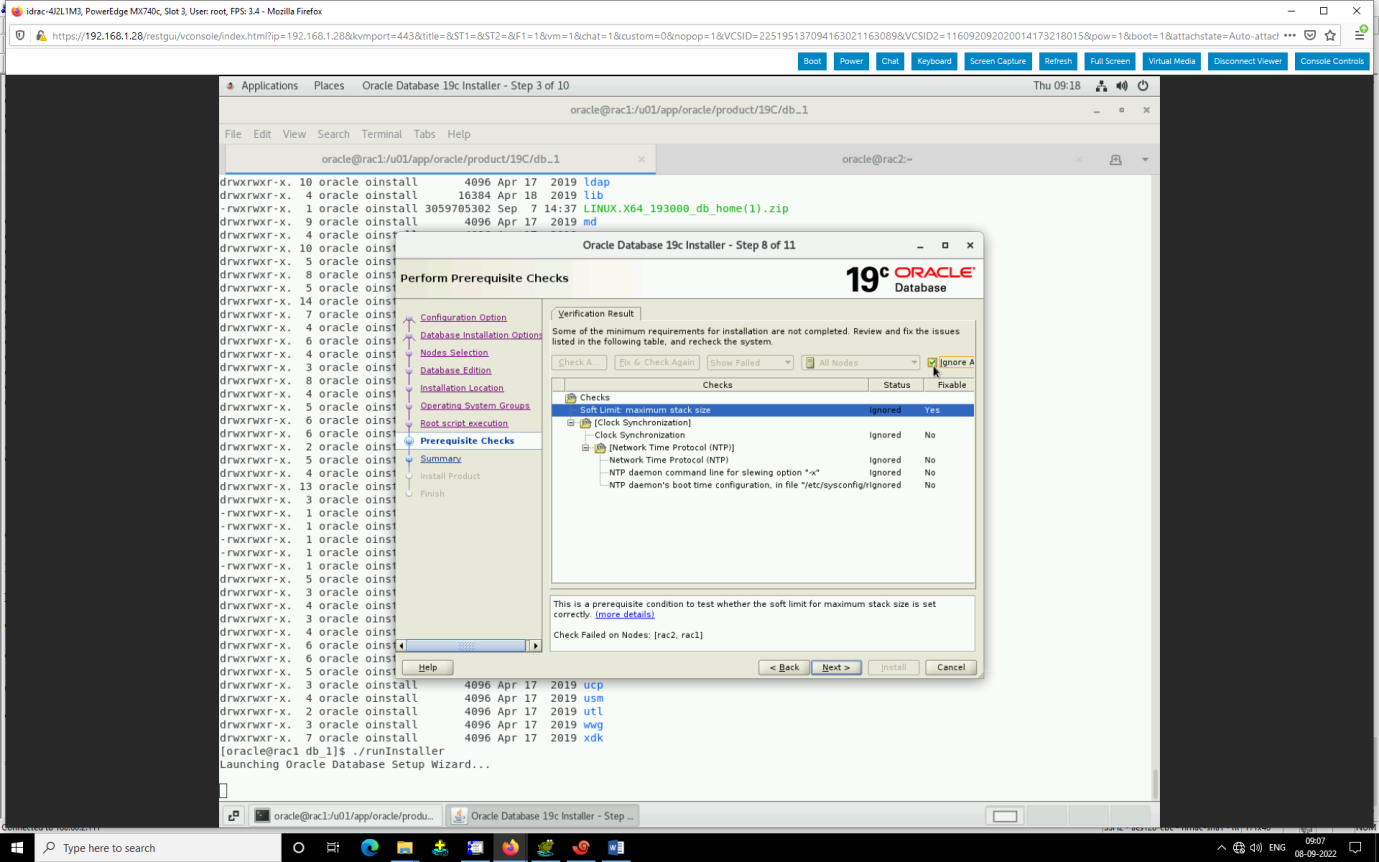Viewport: 1379px width, 862px height.
Task: Open the terminal Search menu
Action: point(334,134)
